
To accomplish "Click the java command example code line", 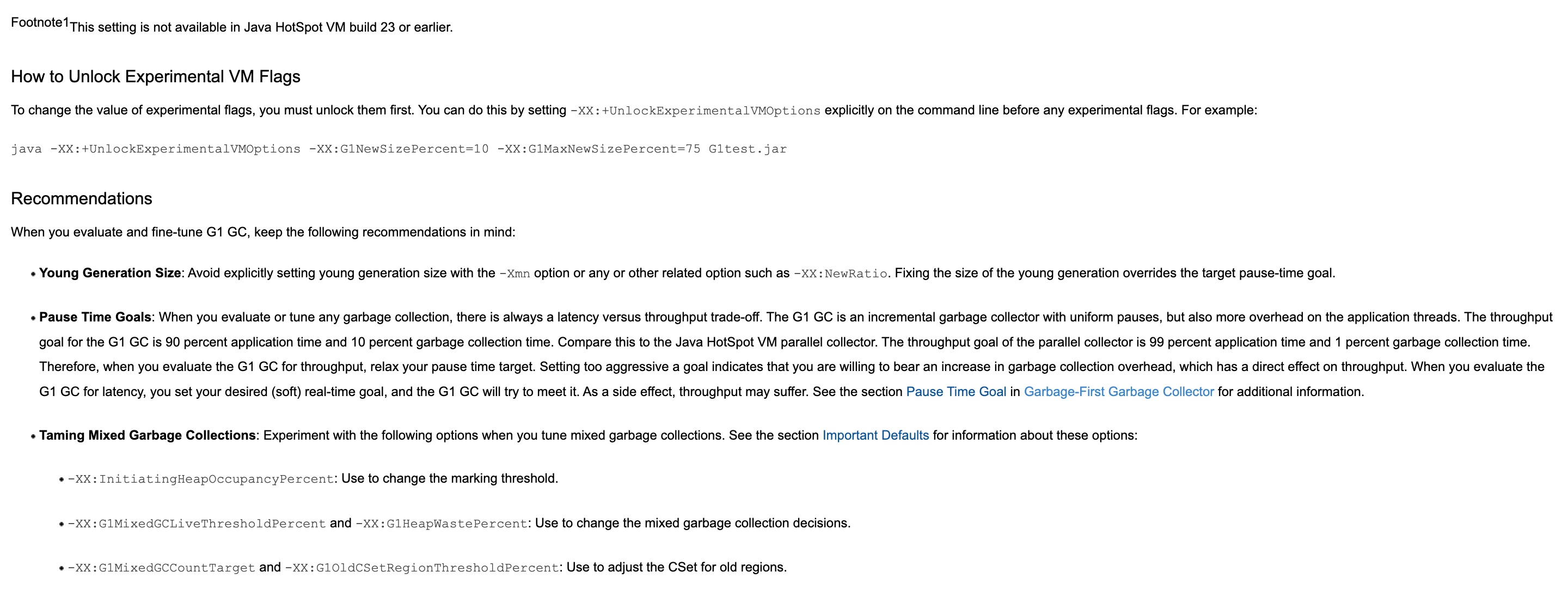I will pos(399,149).
